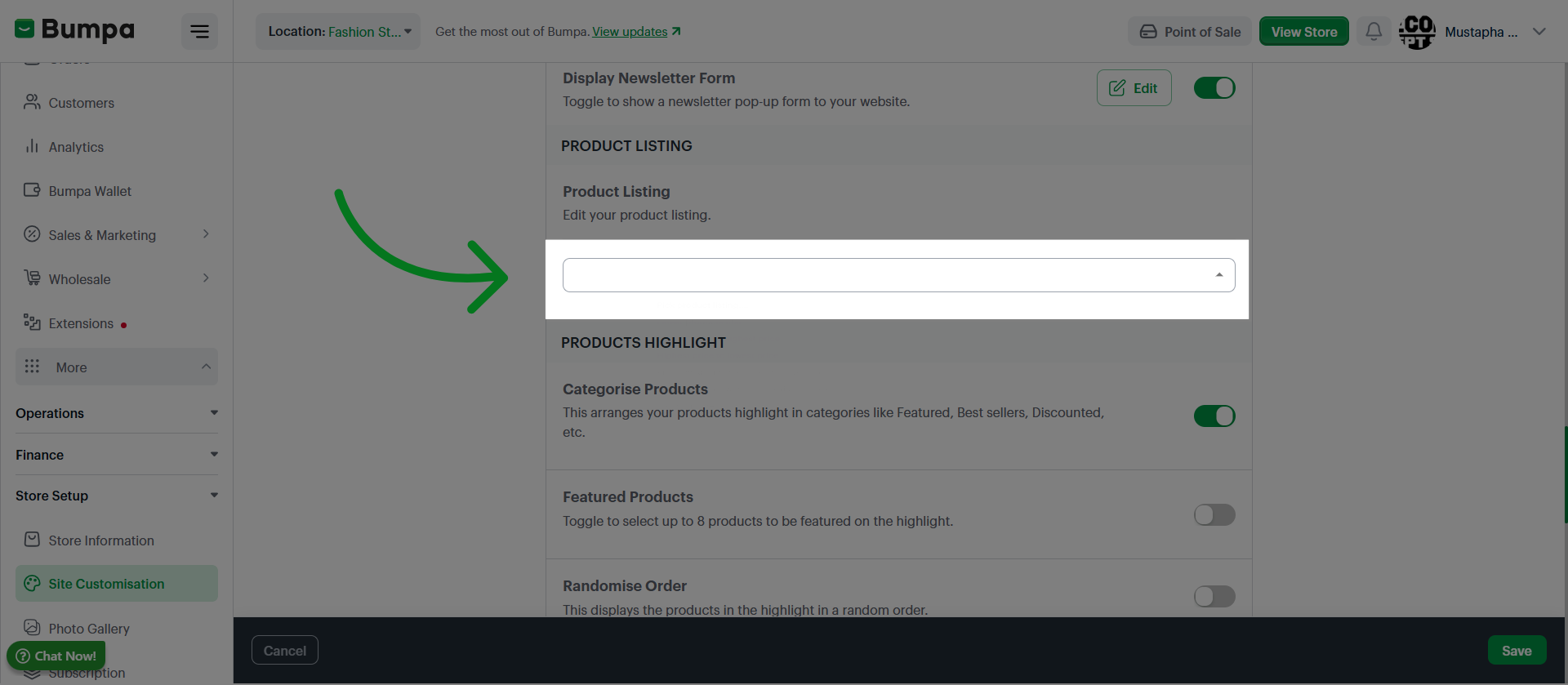Click the Point of Sale button

[1190, 32]
